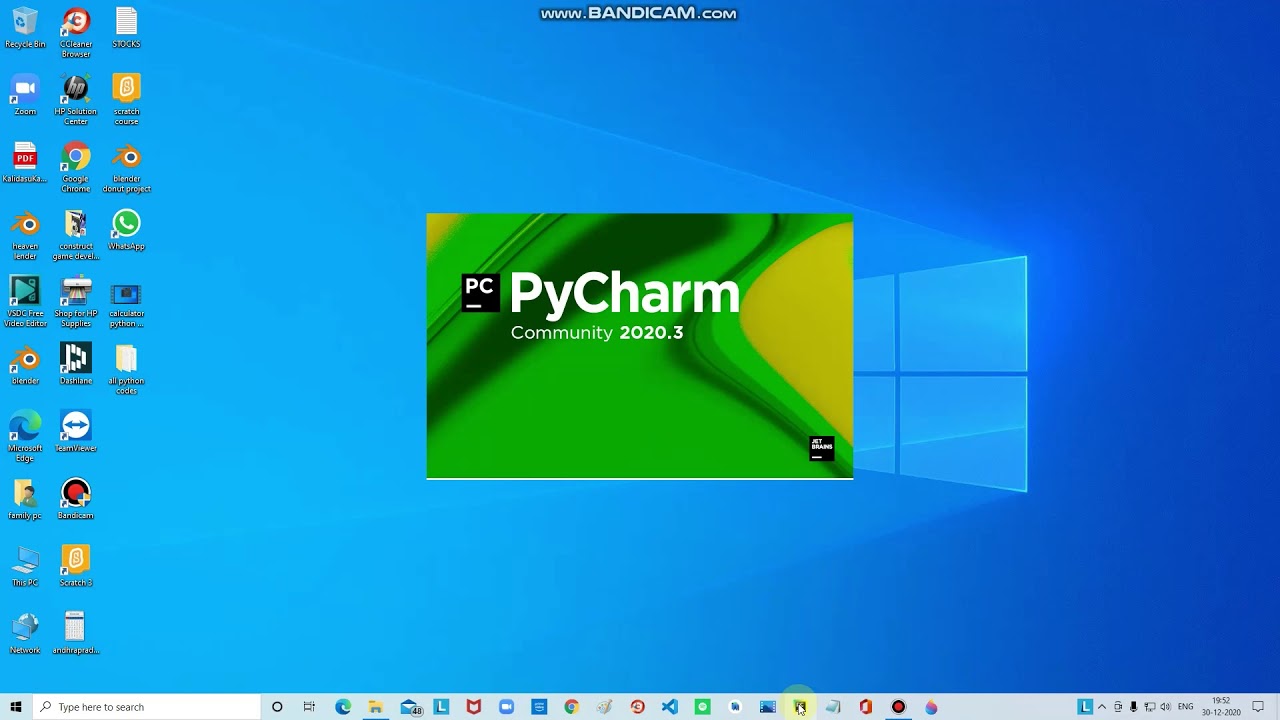Open network status tray icon
This screenshot has height=720, width=1280.
click(1149, 707)
